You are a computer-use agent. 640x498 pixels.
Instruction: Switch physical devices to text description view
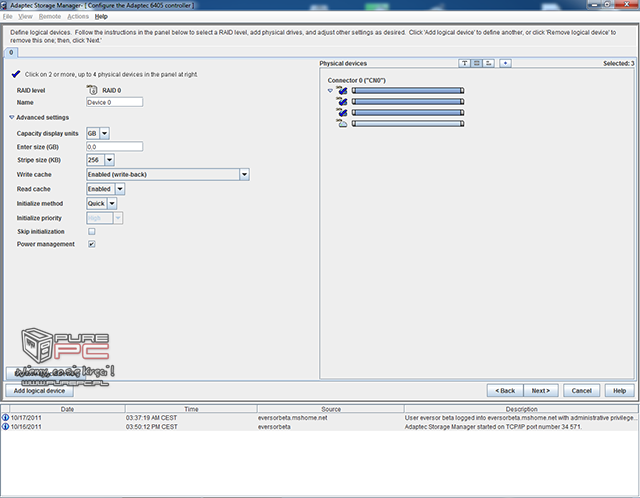point(464,63)
